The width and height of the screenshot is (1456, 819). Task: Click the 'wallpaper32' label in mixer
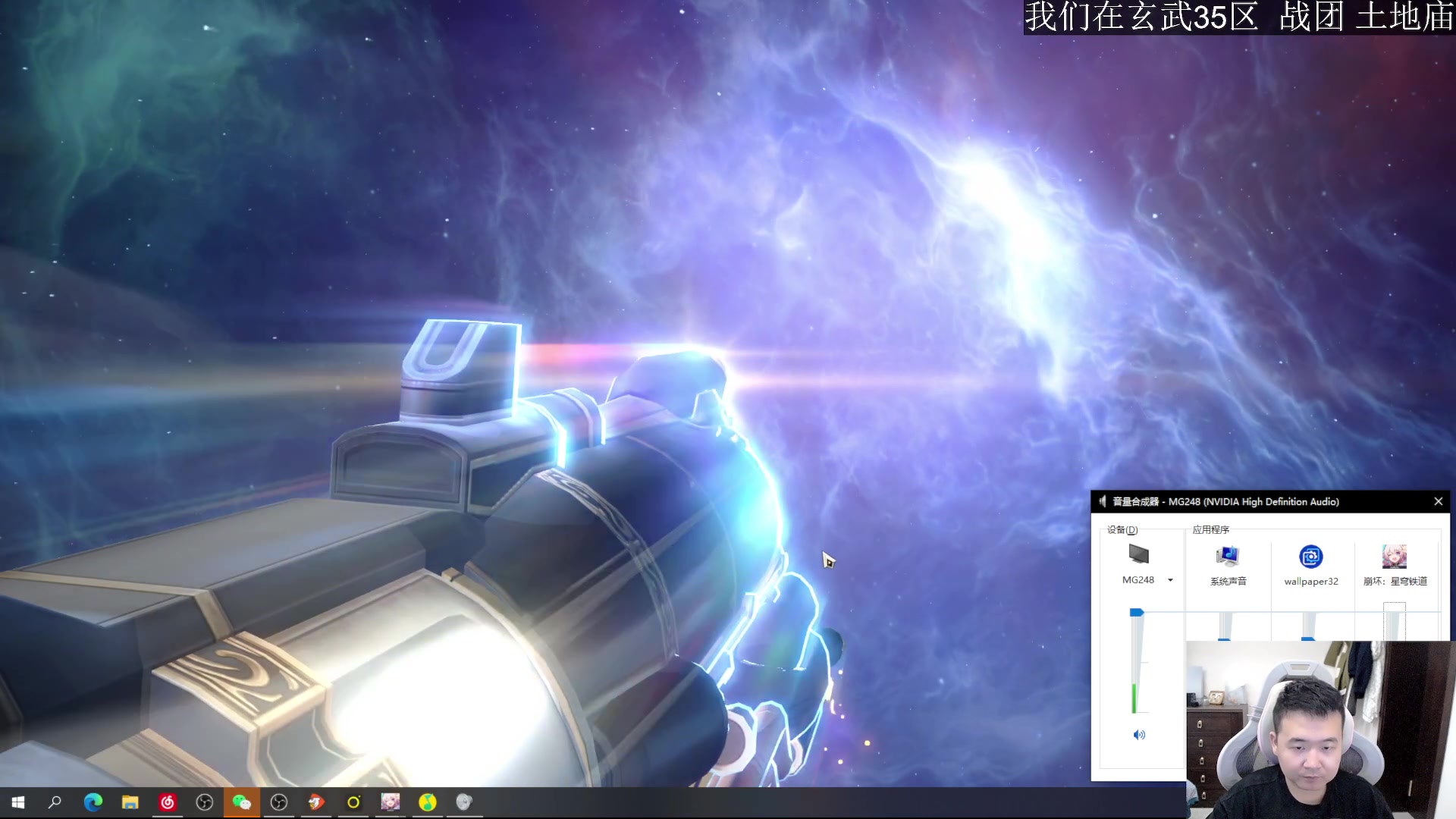coord(1311,582)
